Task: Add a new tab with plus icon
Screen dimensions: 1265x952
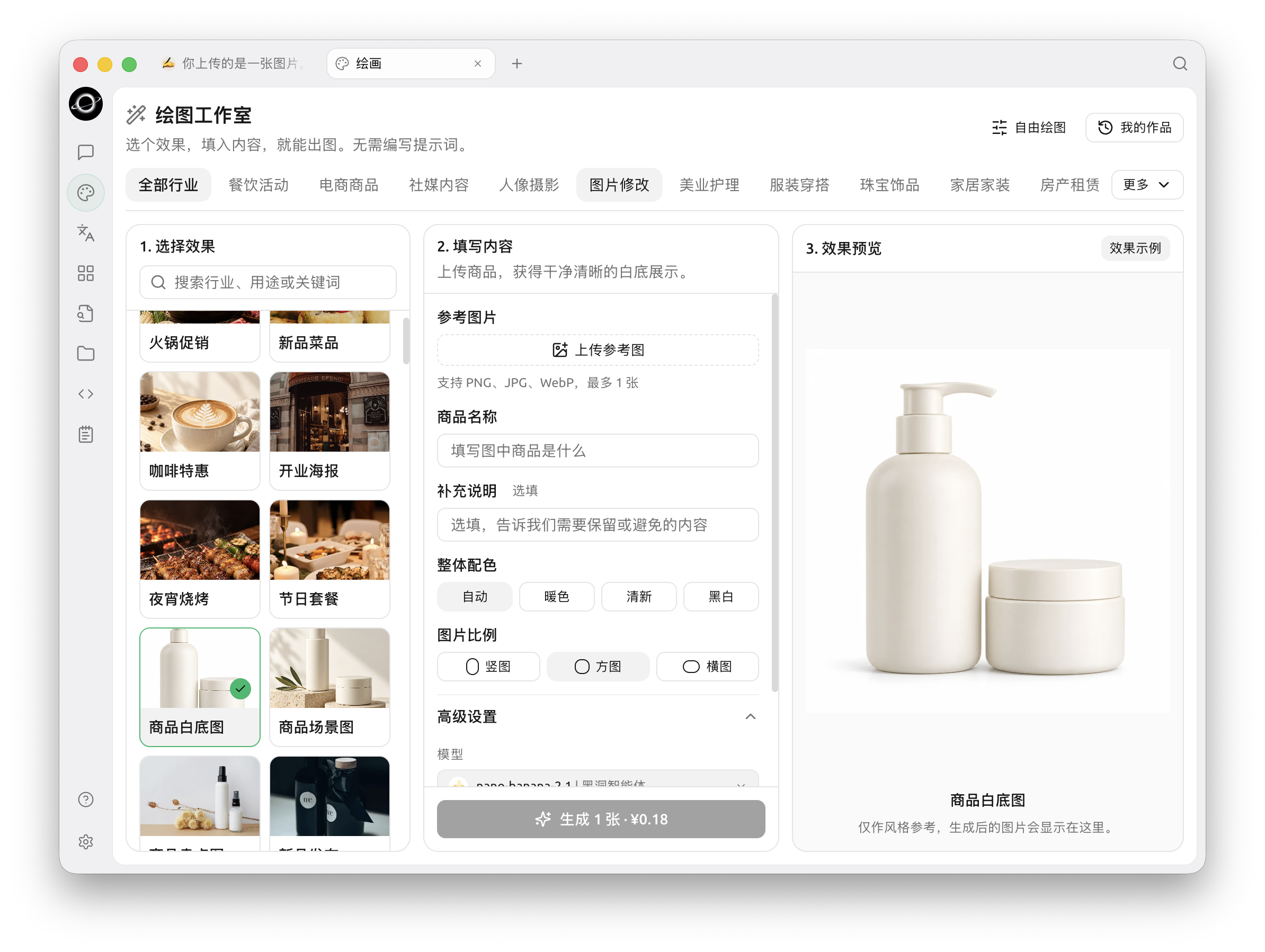Action: click(x=517, y=64)
